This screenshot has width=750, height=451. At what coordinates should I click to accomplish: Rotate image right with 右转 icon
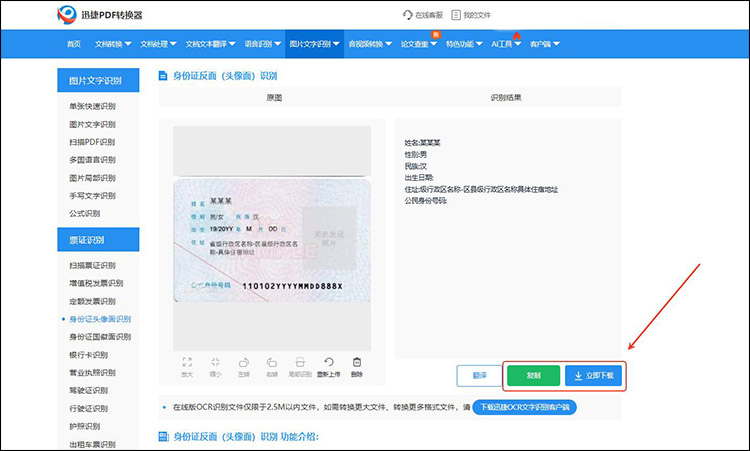click(272, 363)
